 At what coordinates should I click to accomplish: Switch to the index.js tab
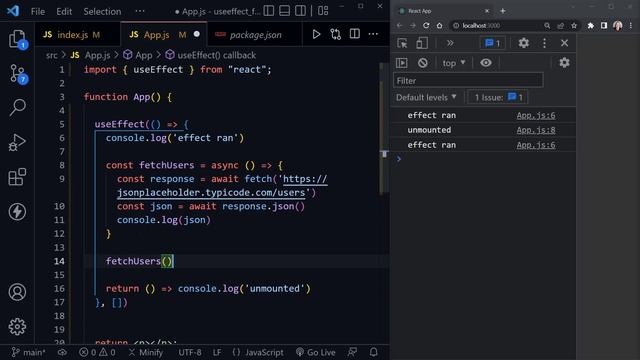[77, 35]
